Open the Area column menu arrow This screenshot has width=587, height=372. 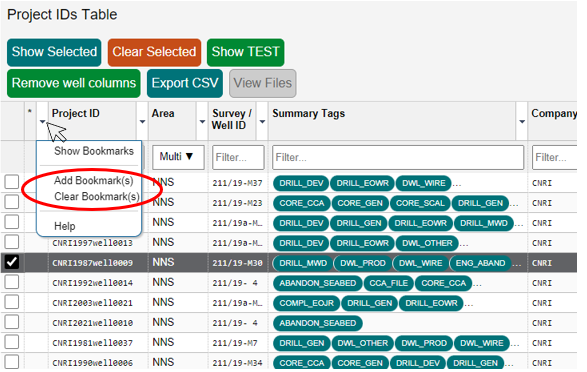pos(202,122)
